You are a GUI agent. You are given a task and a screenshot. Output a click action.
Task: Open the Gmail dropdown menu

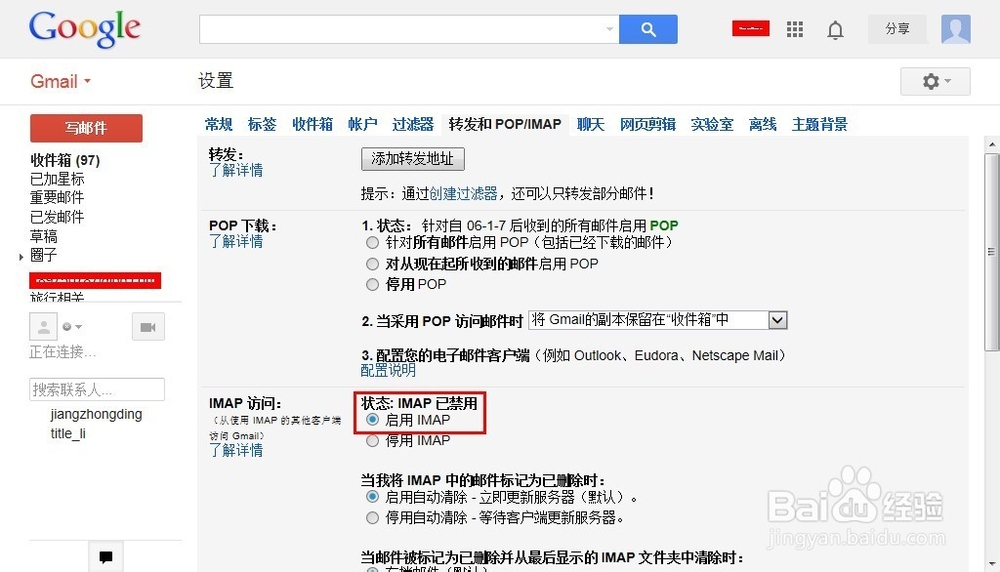coord(61,82)
